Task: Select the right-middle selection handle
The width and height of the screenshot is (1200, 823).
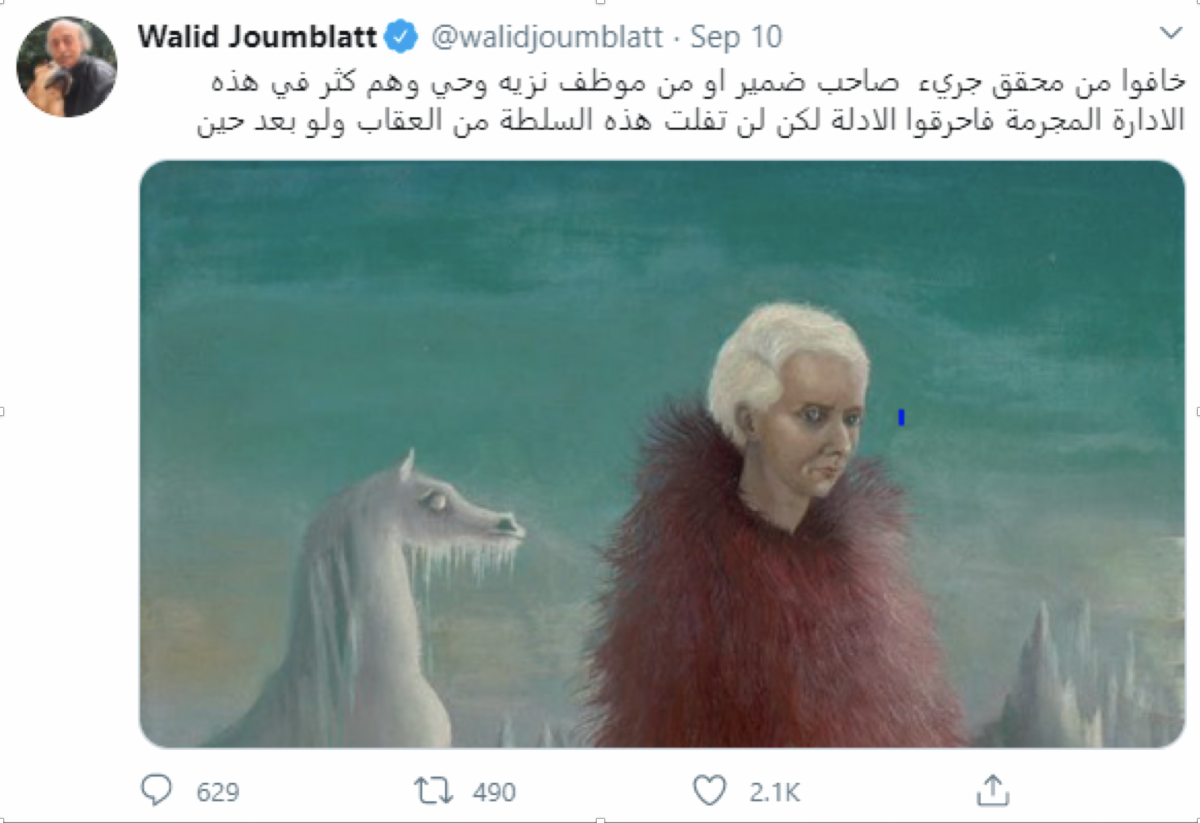Action: pyautogui.click(x=1197, y=410)
